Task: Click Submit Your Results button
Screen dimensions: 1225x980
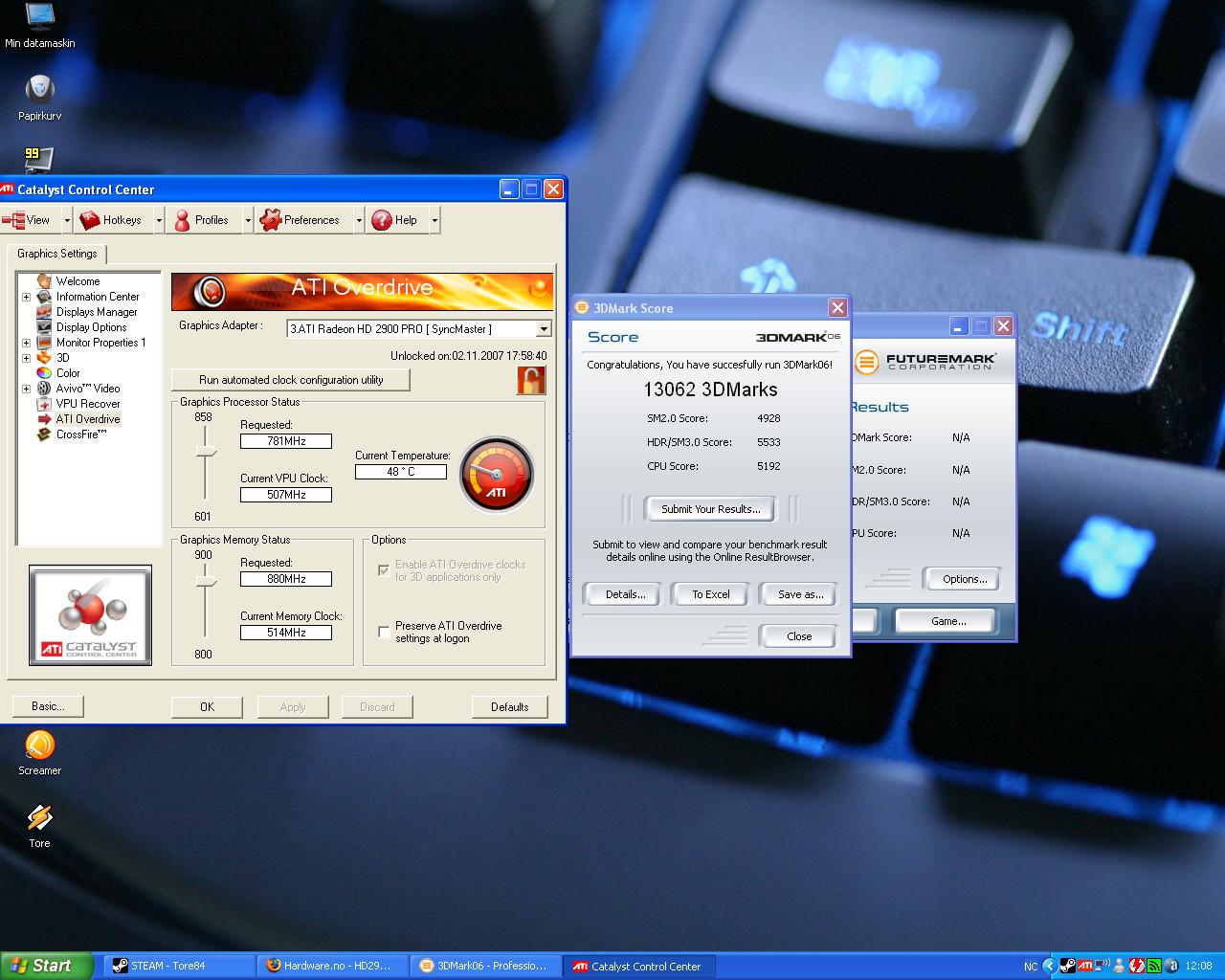Action: pyautogui.click(x=711, y=509)
